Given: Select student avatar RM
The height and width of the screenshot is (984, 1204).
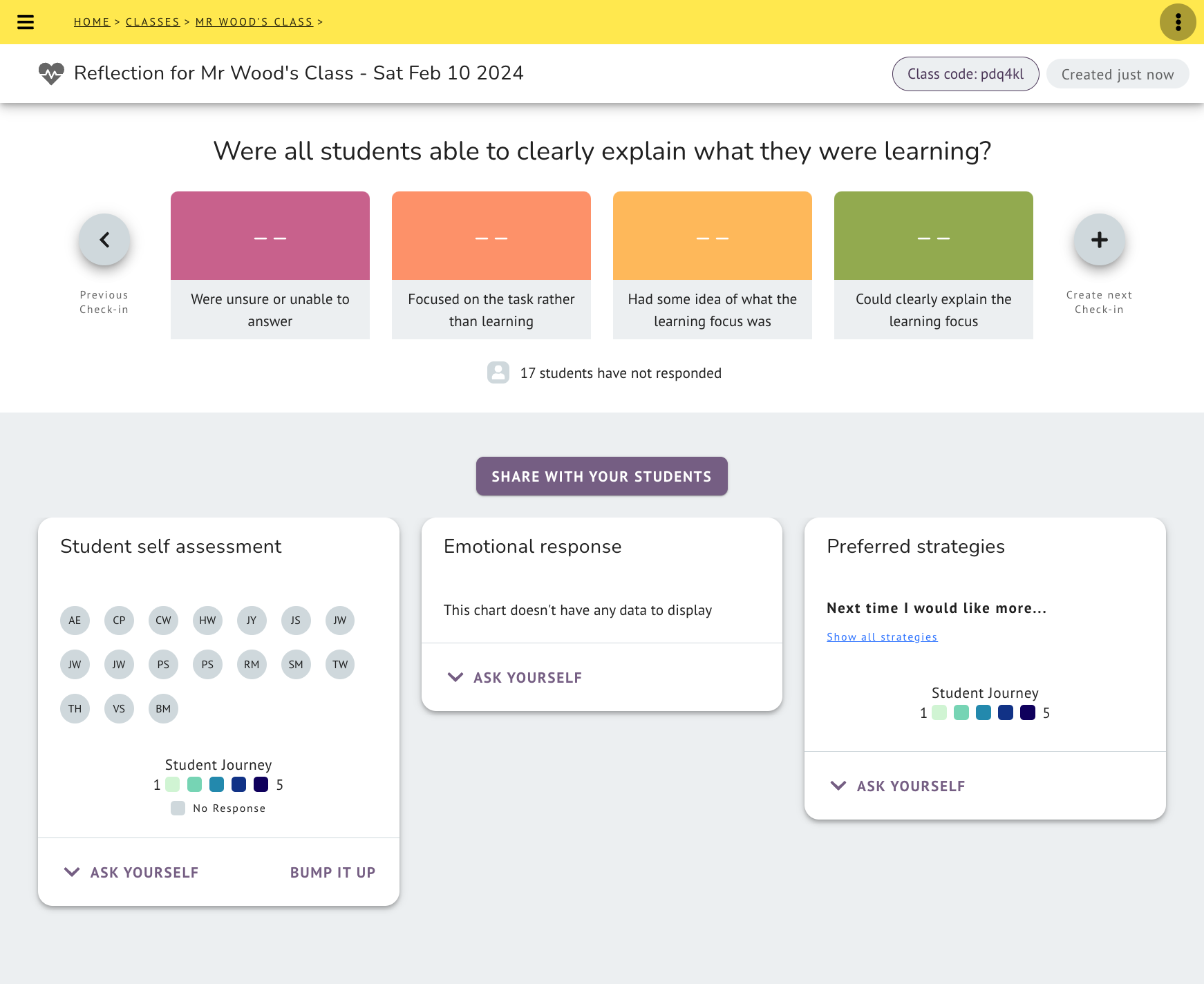Looking at the screenshot, I should tap(252, 665).
